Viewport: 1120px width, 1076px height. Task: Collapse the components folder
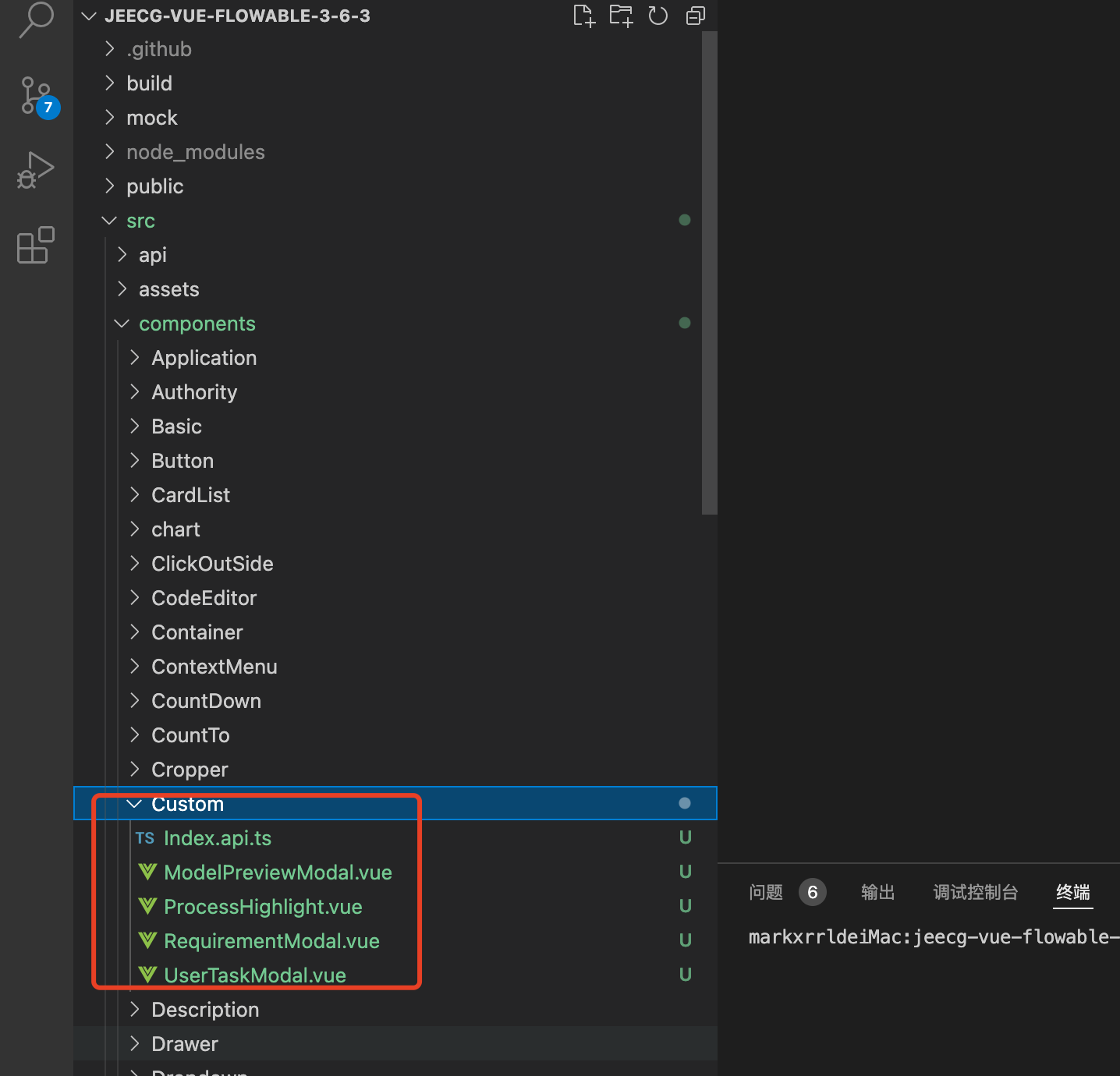[122, 324]
